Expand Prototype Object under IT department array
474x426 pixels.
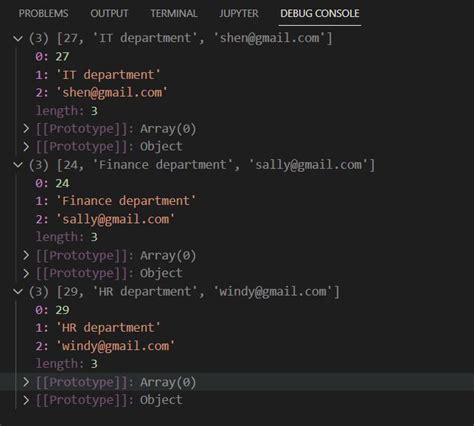(x=26, y=146)
